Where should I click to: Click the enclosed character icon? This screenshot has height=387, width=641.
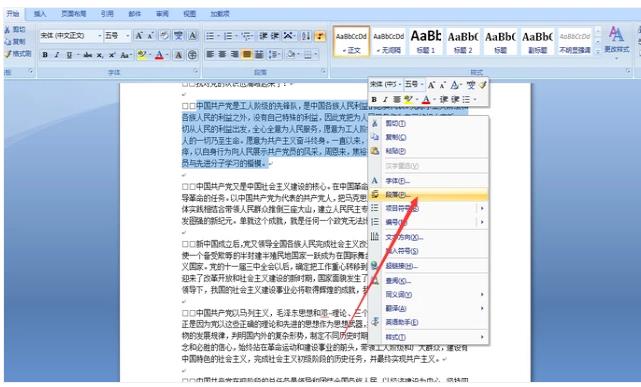192,55
